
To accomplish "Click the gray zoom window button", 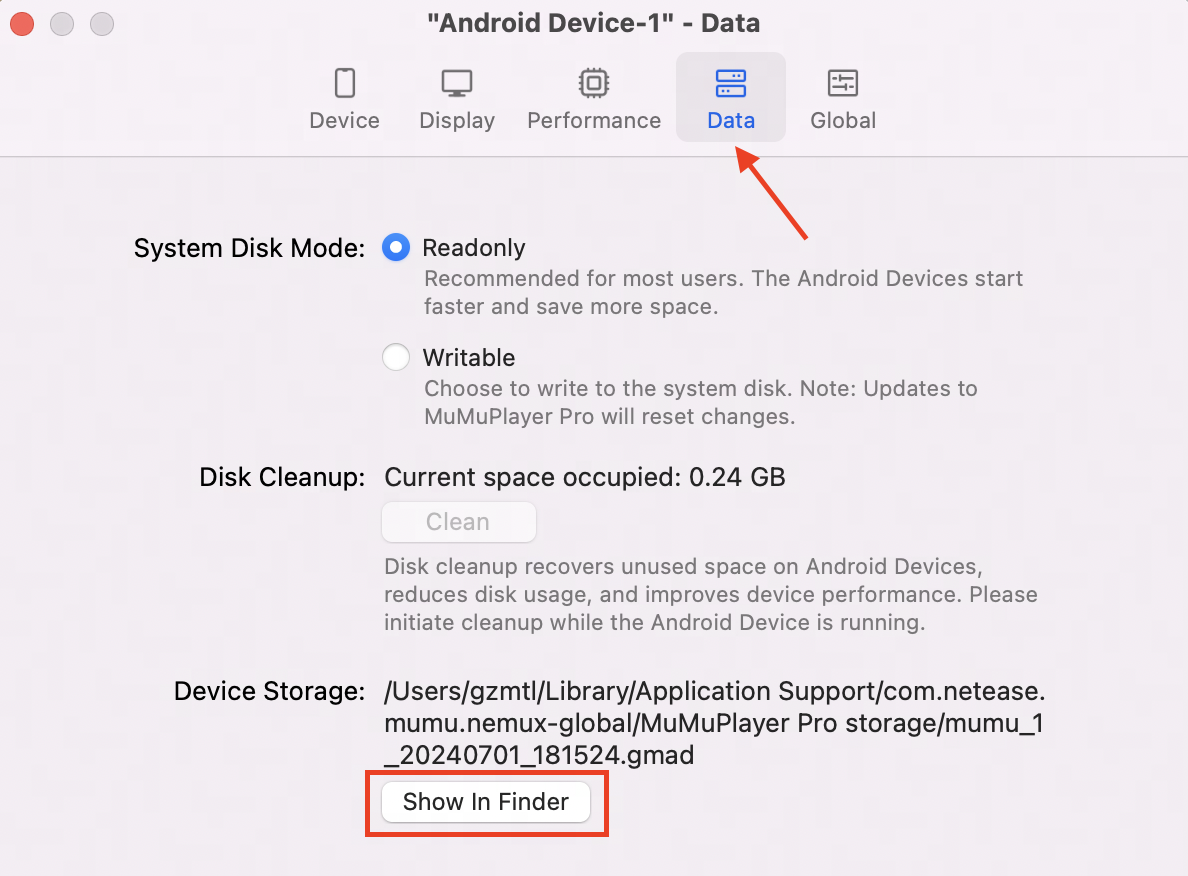I will click(102, 23).
